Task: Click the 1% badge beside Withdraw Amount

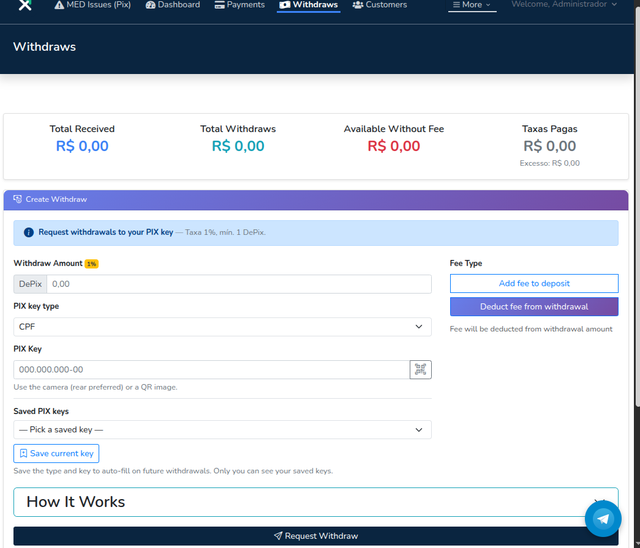Action: pos(91,264)
